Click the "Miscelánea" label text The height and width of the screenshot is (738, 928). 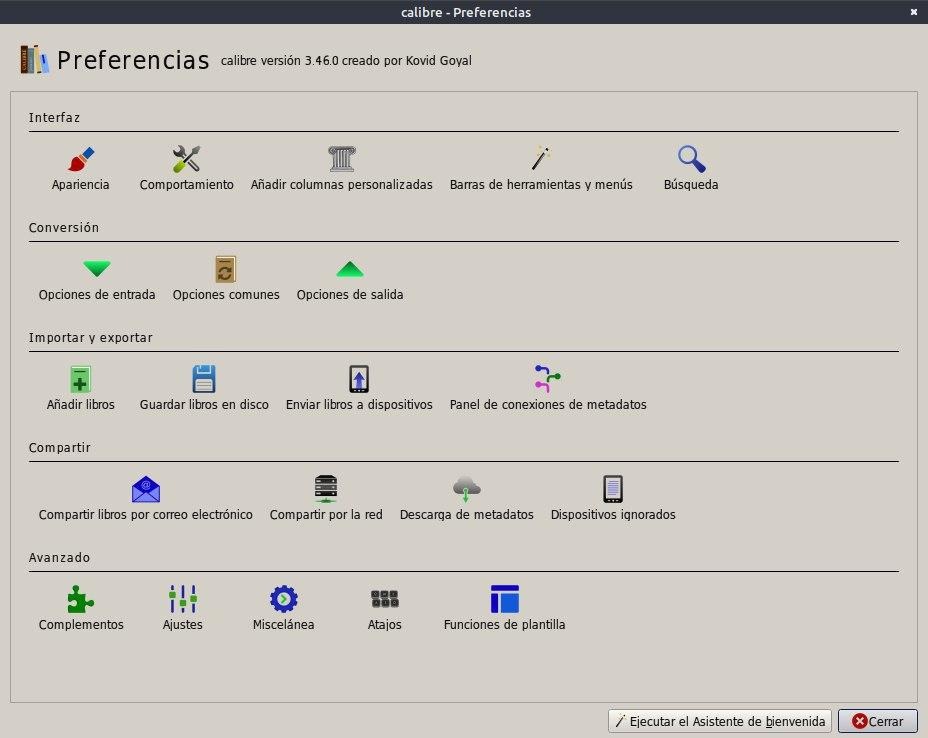[x=283, y=625]
